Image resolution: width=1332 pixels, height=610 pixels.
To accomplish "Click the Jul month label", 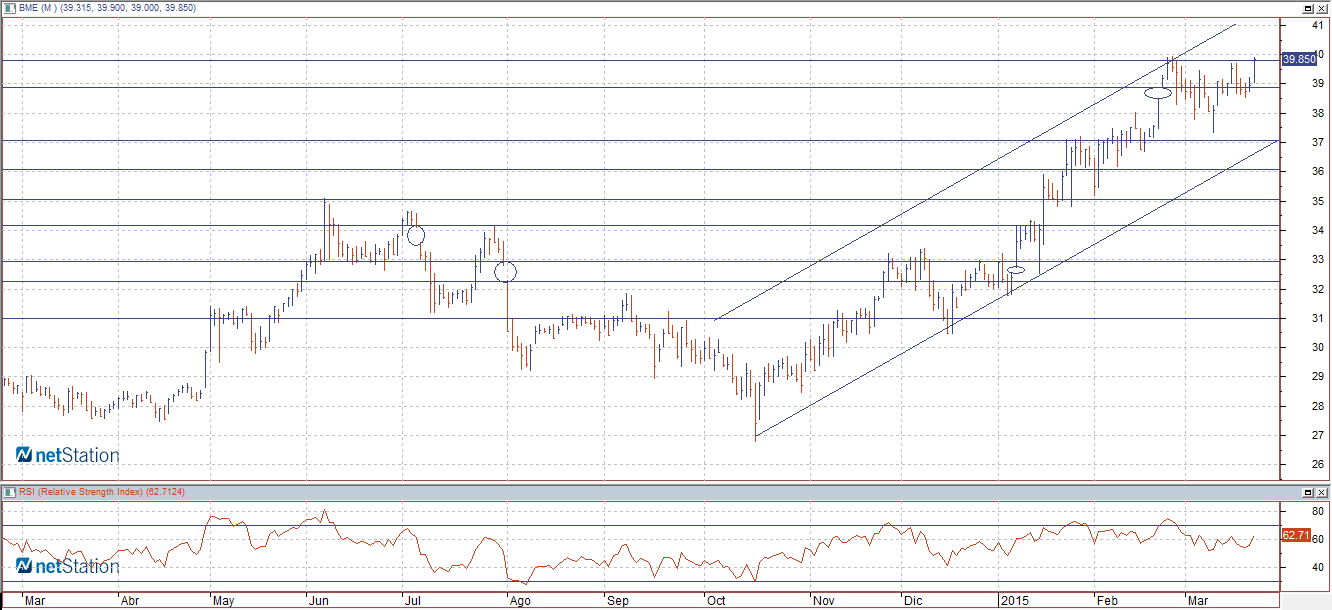I will click(x=412, y=601).
